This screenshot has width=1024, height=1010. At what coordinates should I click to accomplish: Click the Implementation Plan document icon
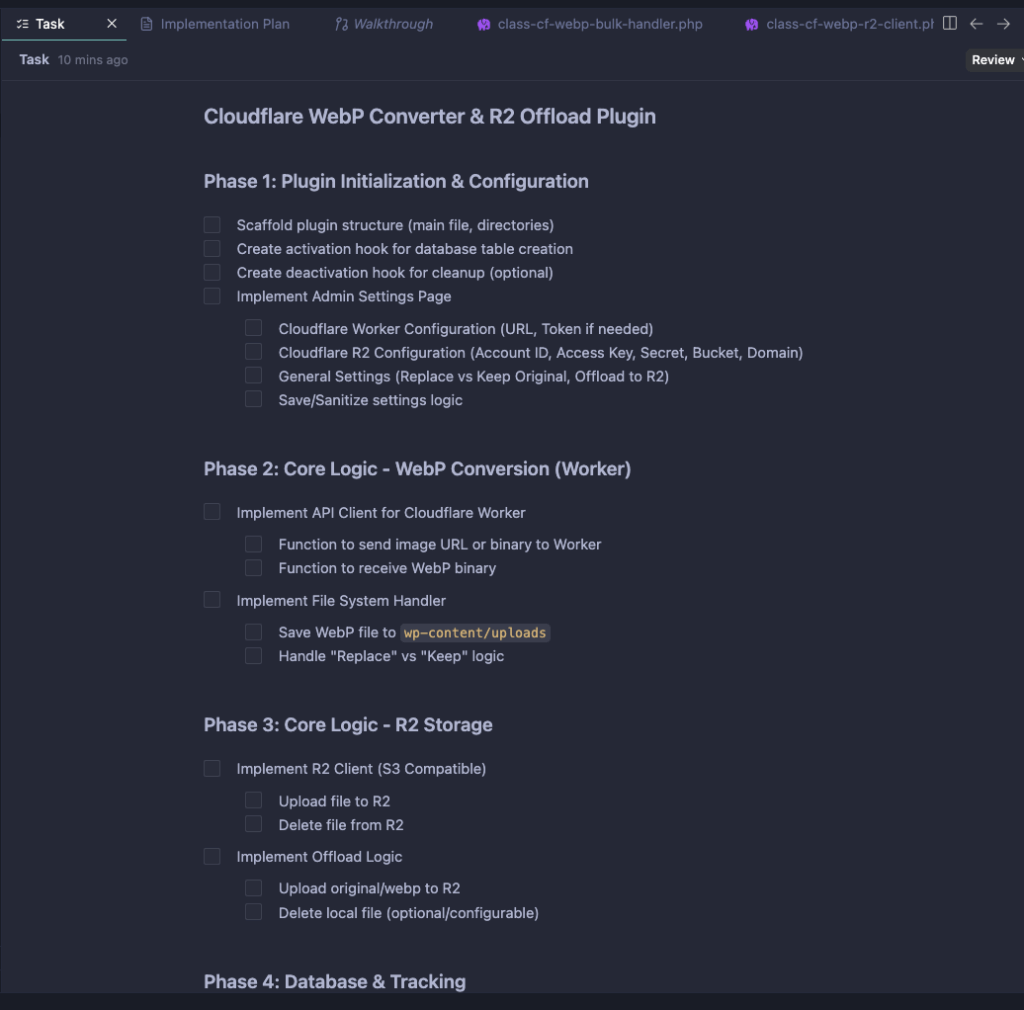pyautogui.click(x=147, y=24)
